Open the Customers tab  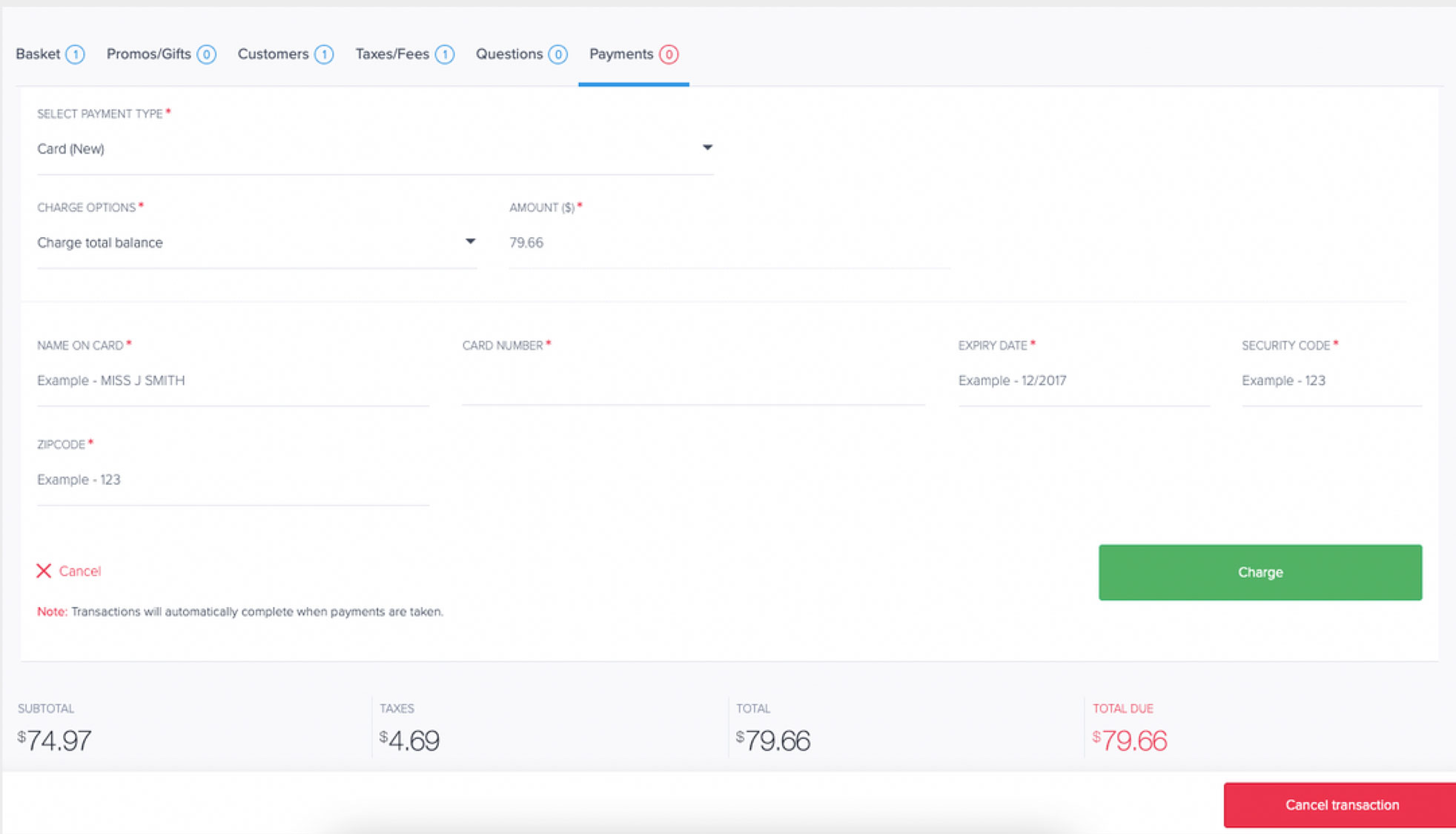[285, 54]
